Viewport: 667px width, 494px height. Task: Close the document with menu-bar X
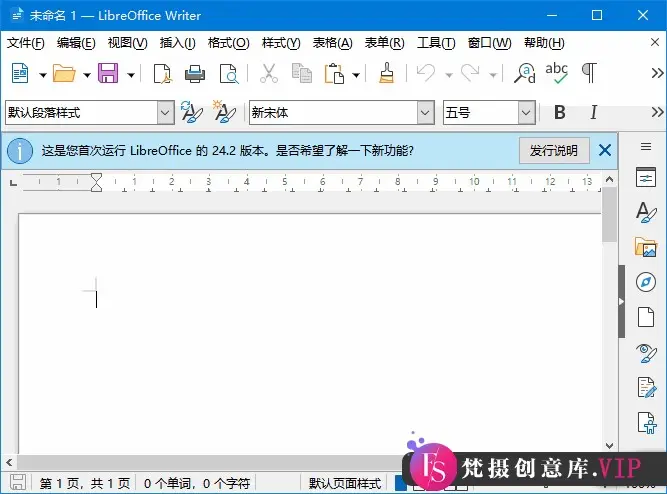coord(655,42)
